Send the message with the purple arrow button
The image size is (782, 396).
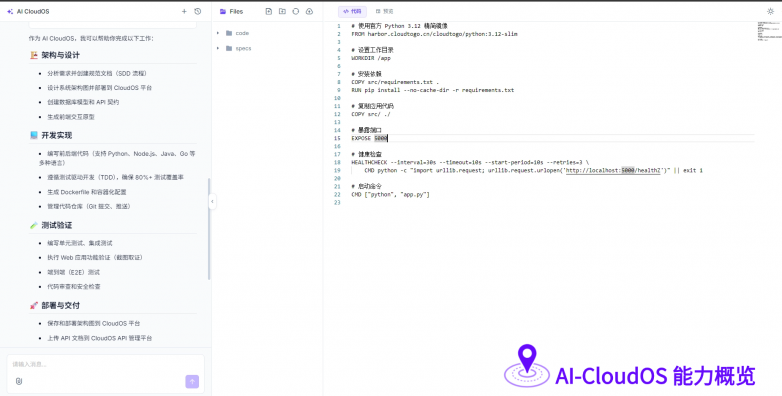(x=192, y=382)
